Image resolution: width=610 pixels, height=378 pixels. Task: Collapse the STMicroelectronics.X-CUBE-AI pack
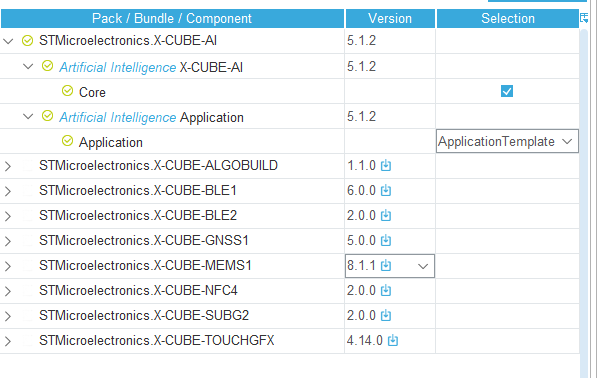coord(8,41)
